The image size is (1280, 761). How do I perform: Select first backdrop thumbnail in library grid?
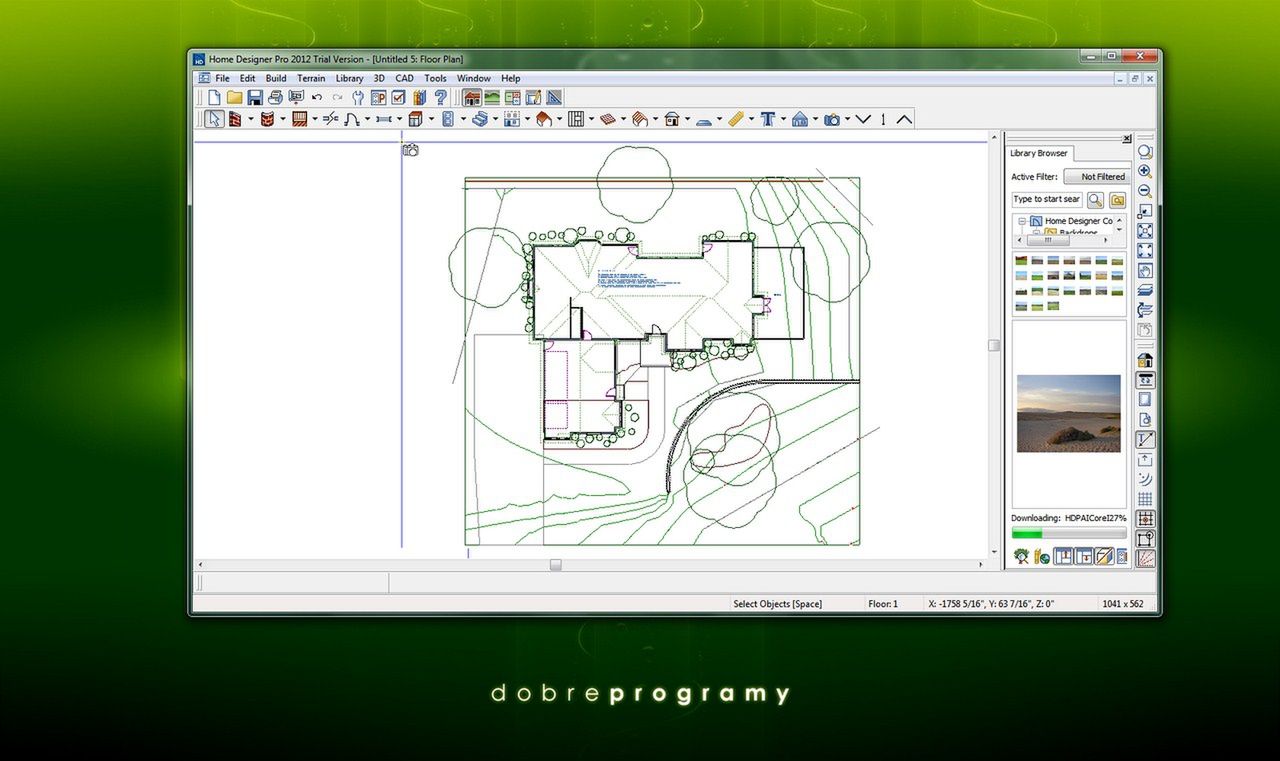pos(1021,260)
